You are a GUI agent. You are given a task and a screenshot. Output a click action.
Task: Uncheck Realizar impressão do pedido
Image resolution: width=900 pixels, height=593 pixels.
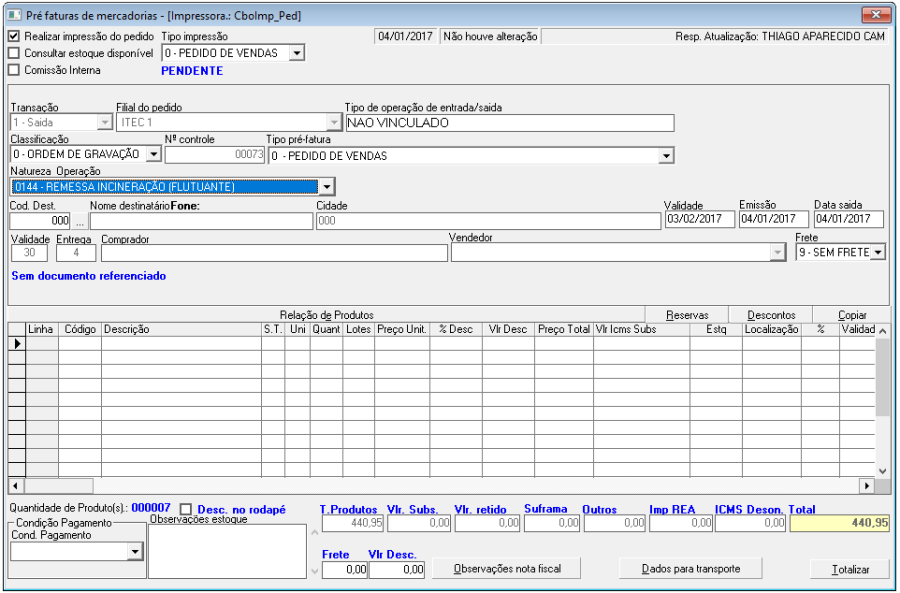point(14,36)
